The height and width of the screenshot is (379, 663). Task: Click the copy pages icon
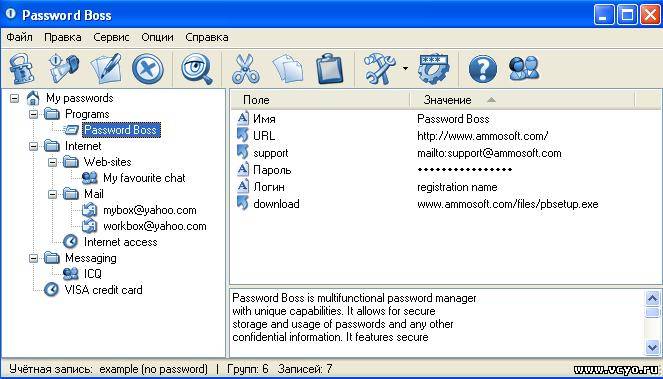288,69
